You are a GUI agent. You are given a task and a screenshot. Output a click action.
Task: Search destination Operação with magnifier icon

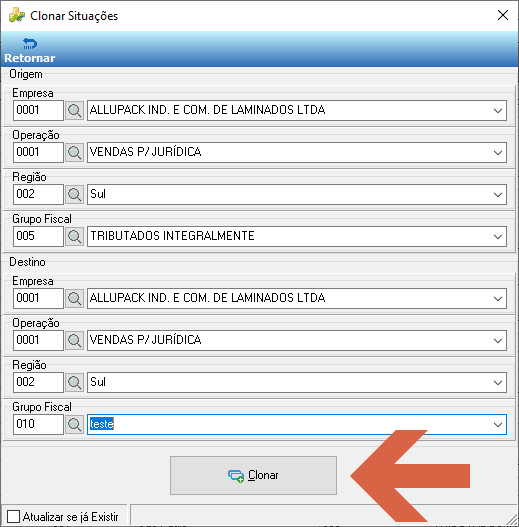click(74, 340)
